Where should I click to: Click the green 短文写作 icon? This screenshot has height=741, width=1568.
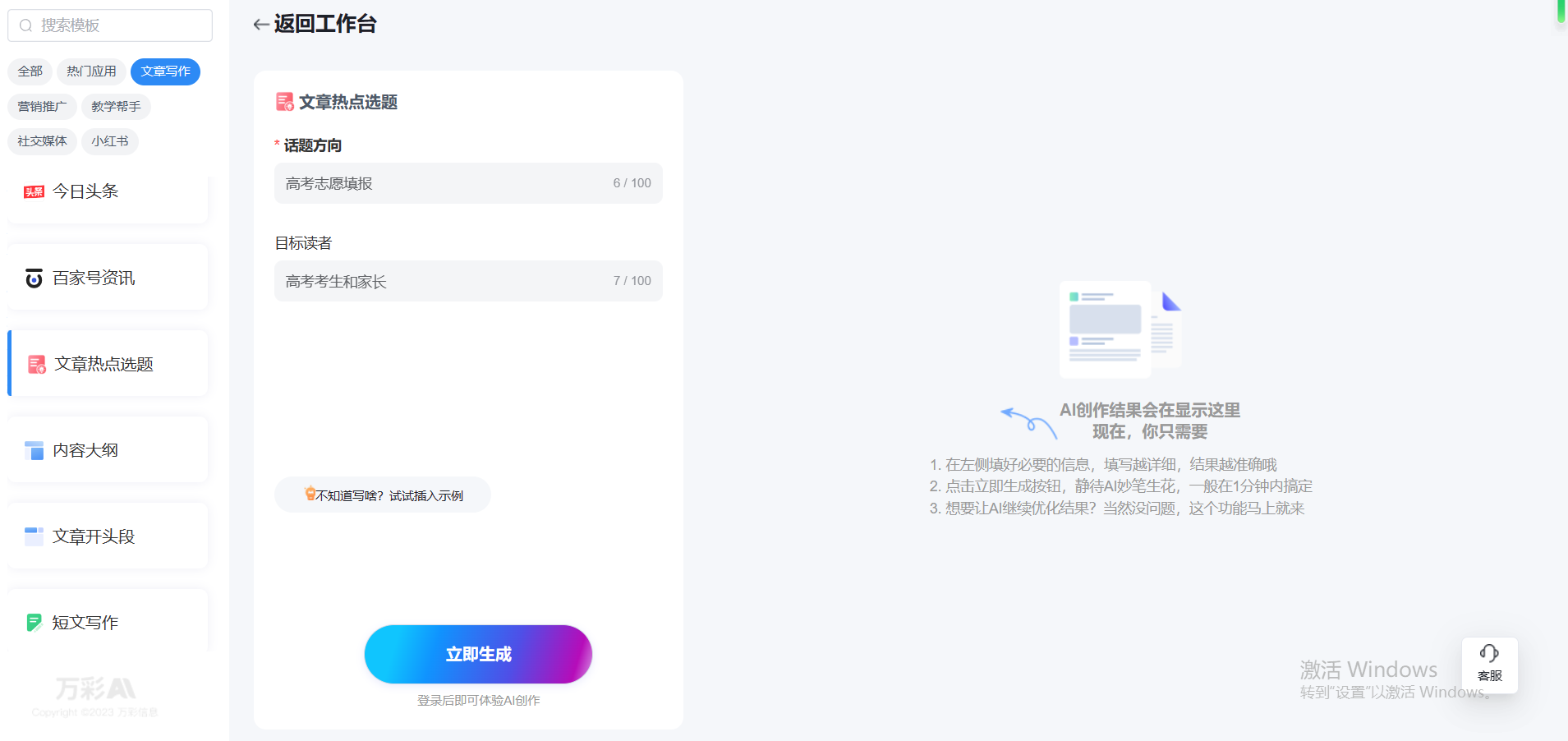click(x=34, y=623)
